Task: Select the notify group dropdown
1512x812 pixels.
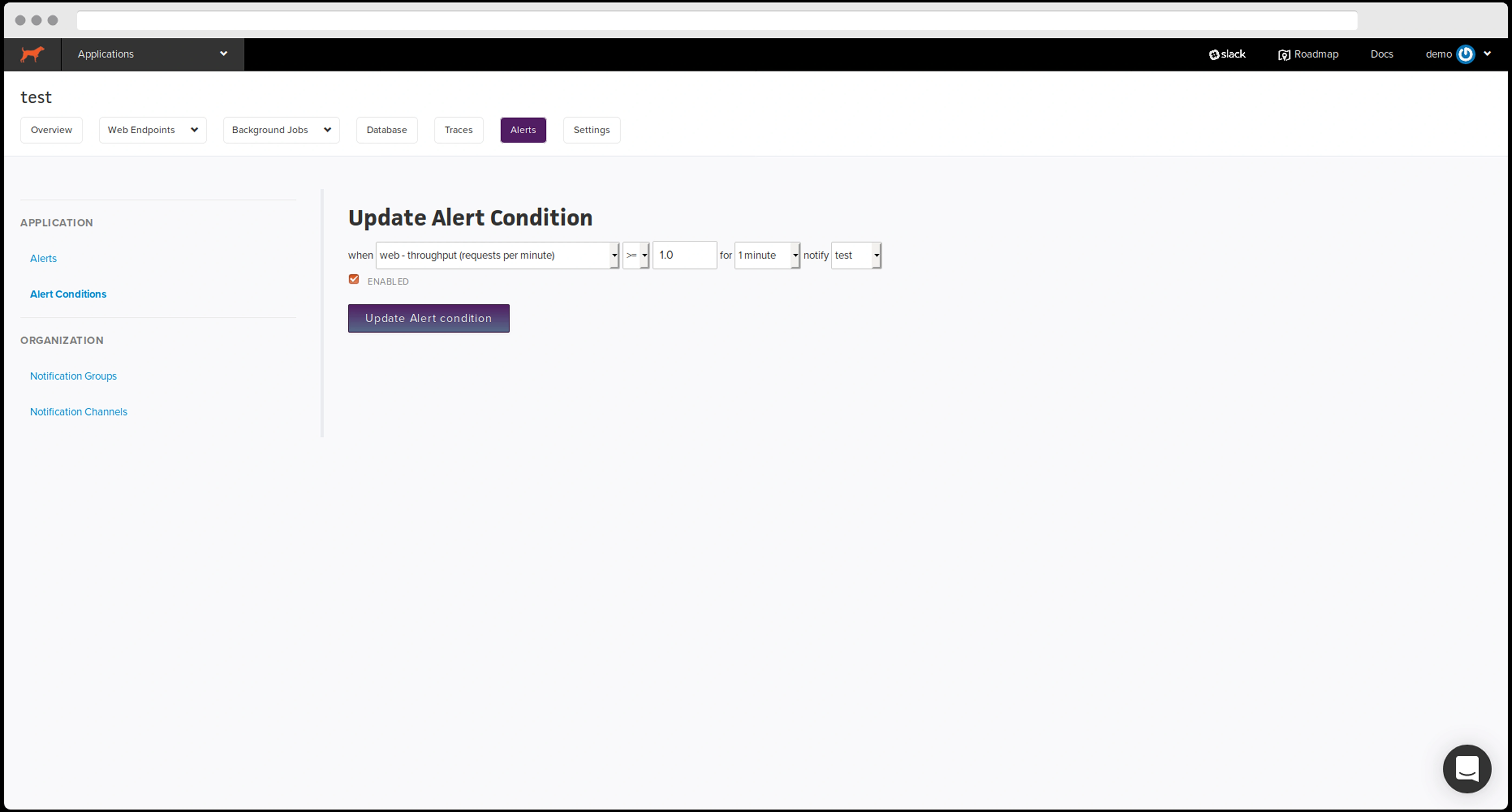Action: pos(856,255)
